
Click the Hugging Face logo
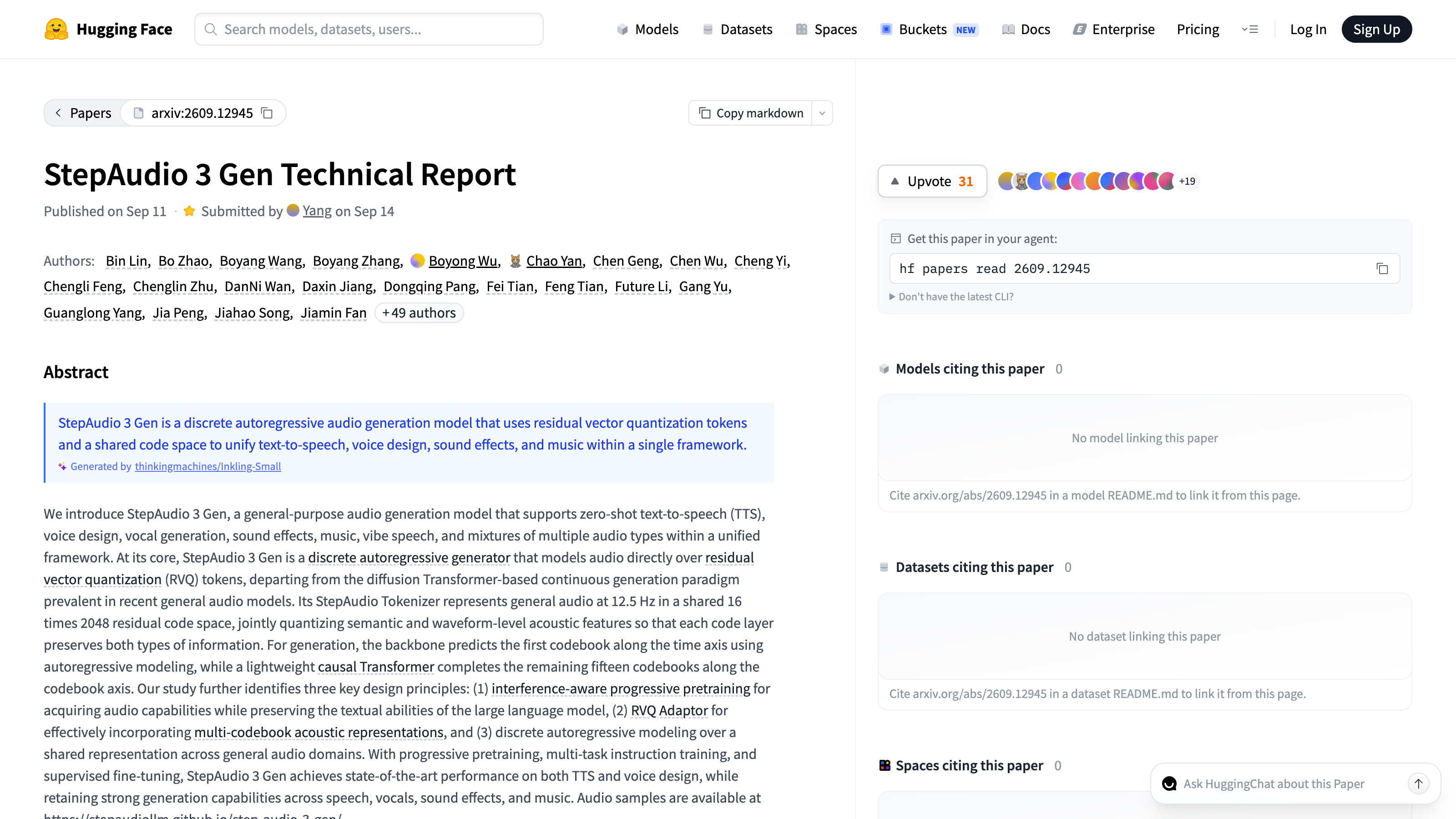108,29
